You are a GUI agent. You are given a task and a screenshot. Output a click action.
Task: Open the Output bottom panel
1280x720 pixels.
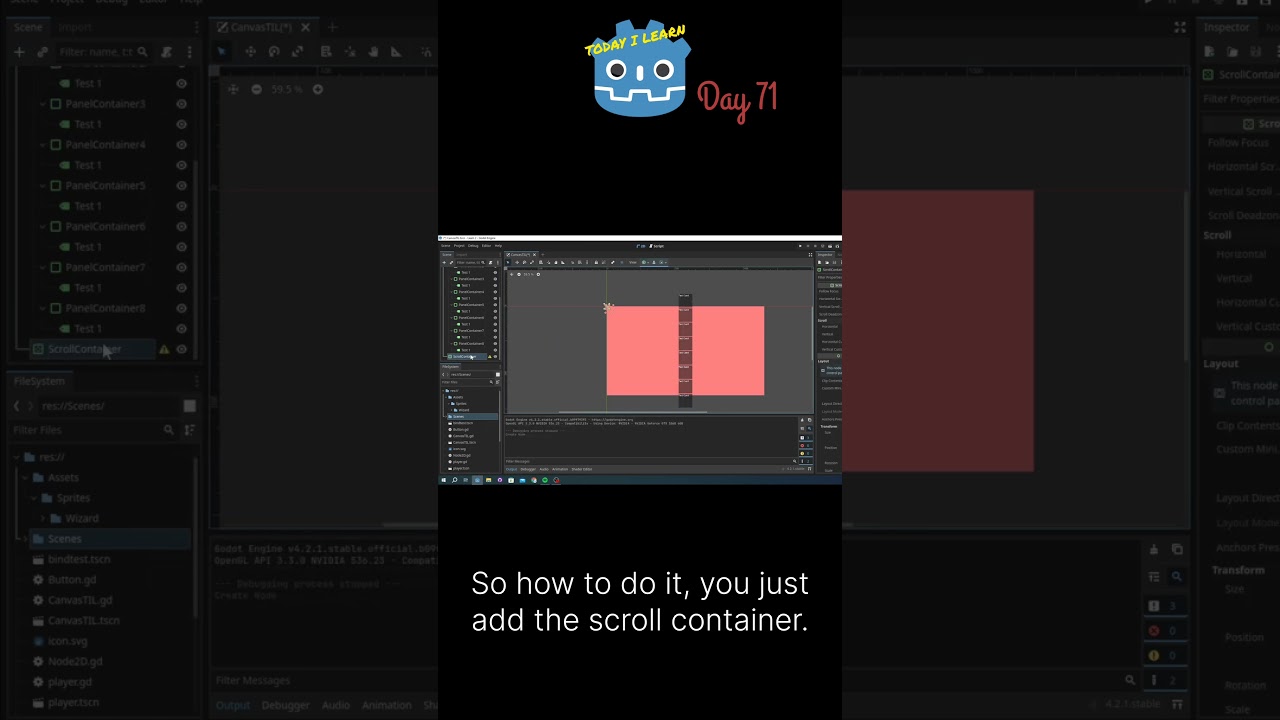233,705
